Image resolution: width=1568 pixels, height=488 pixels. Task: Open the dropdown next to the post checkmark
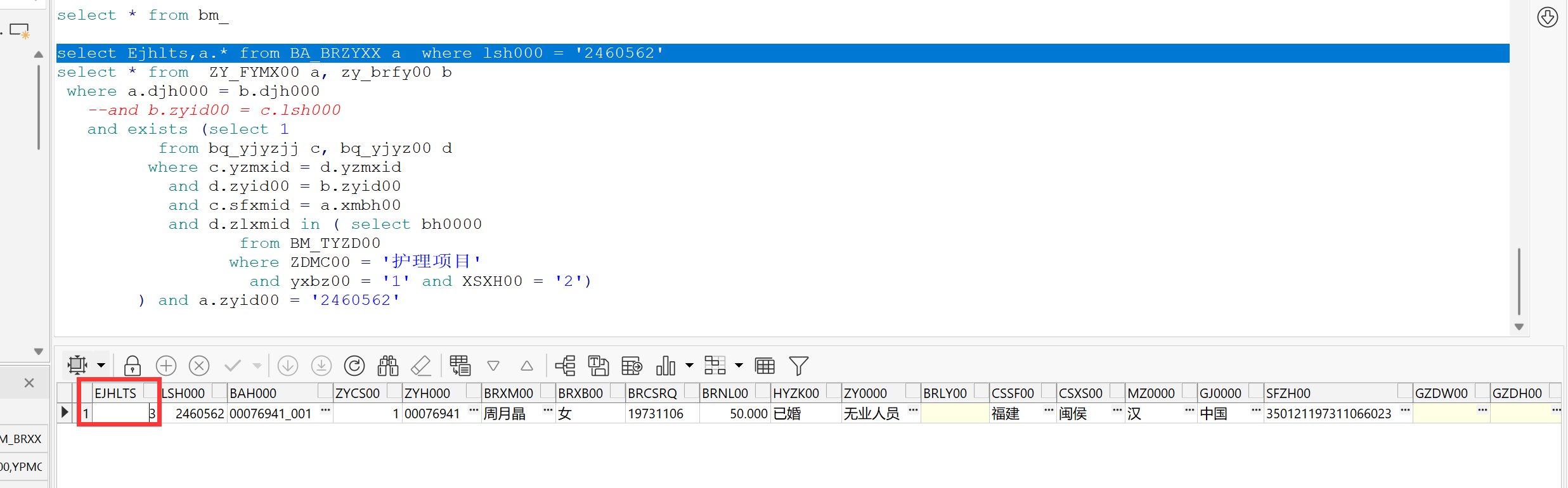click(257, 366)
